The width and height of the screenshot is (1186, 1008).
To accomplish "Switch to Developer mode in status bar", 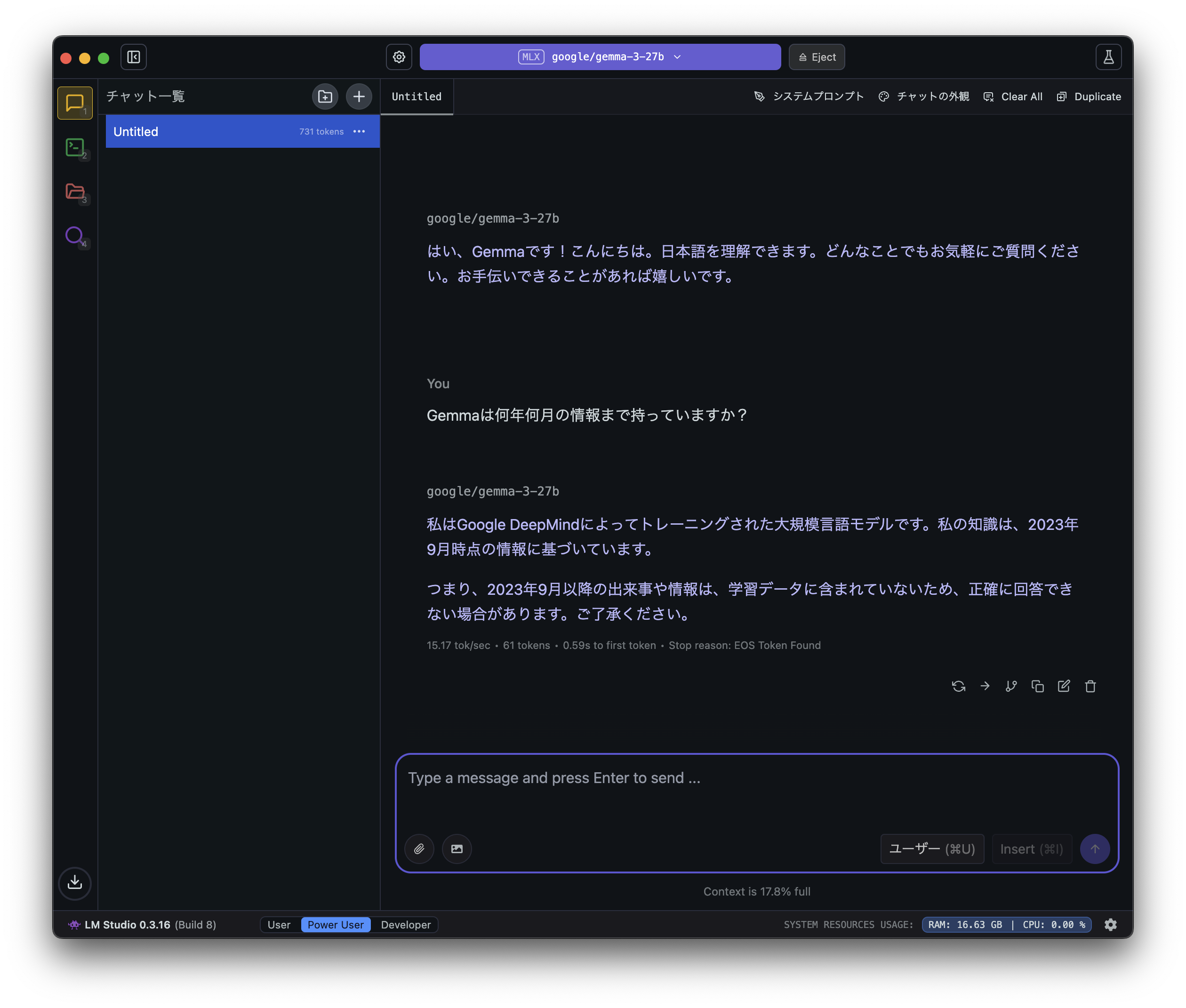I will (405, 924).
